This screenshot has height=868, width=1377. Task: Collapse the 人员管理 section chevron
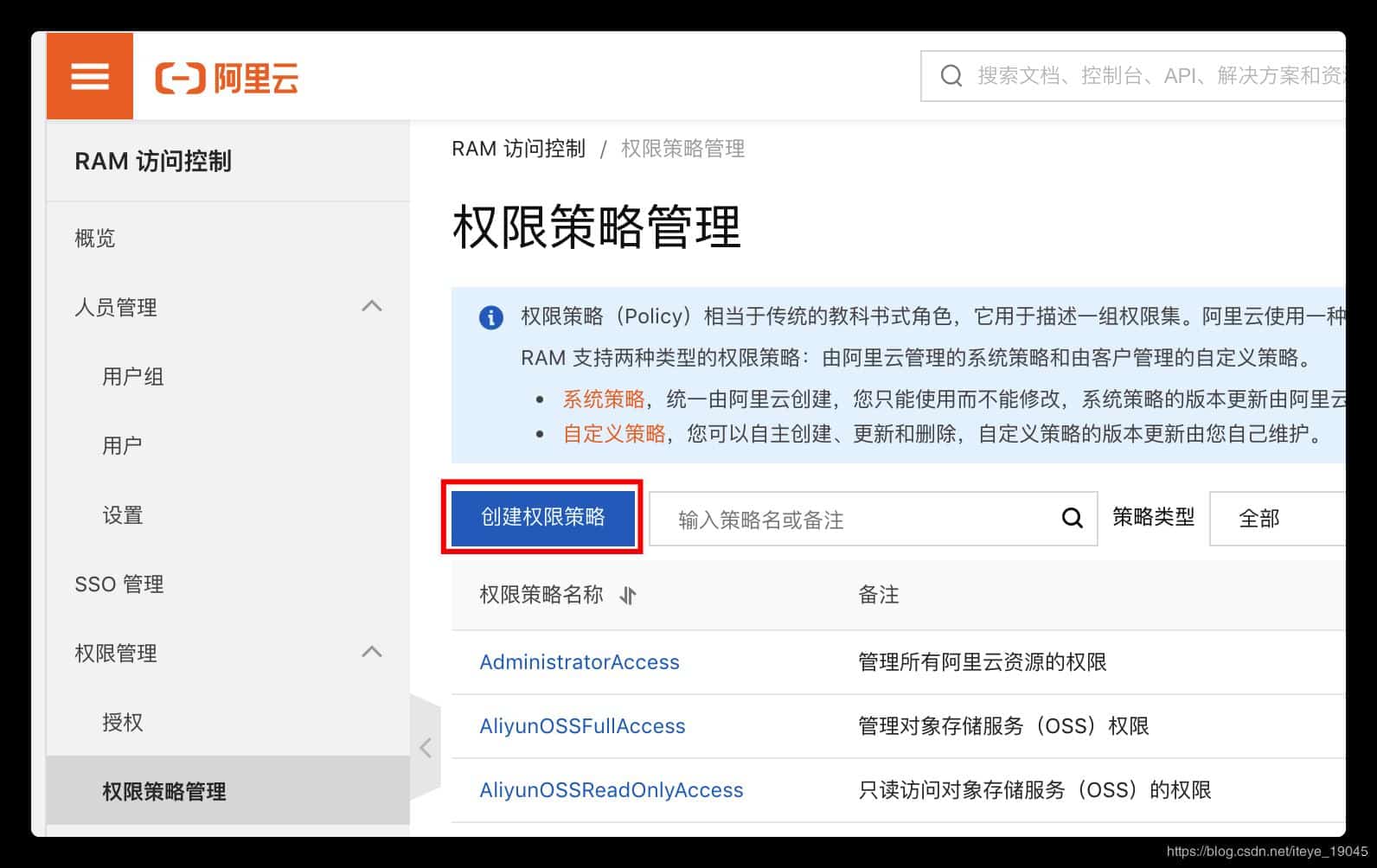[371, 307]
